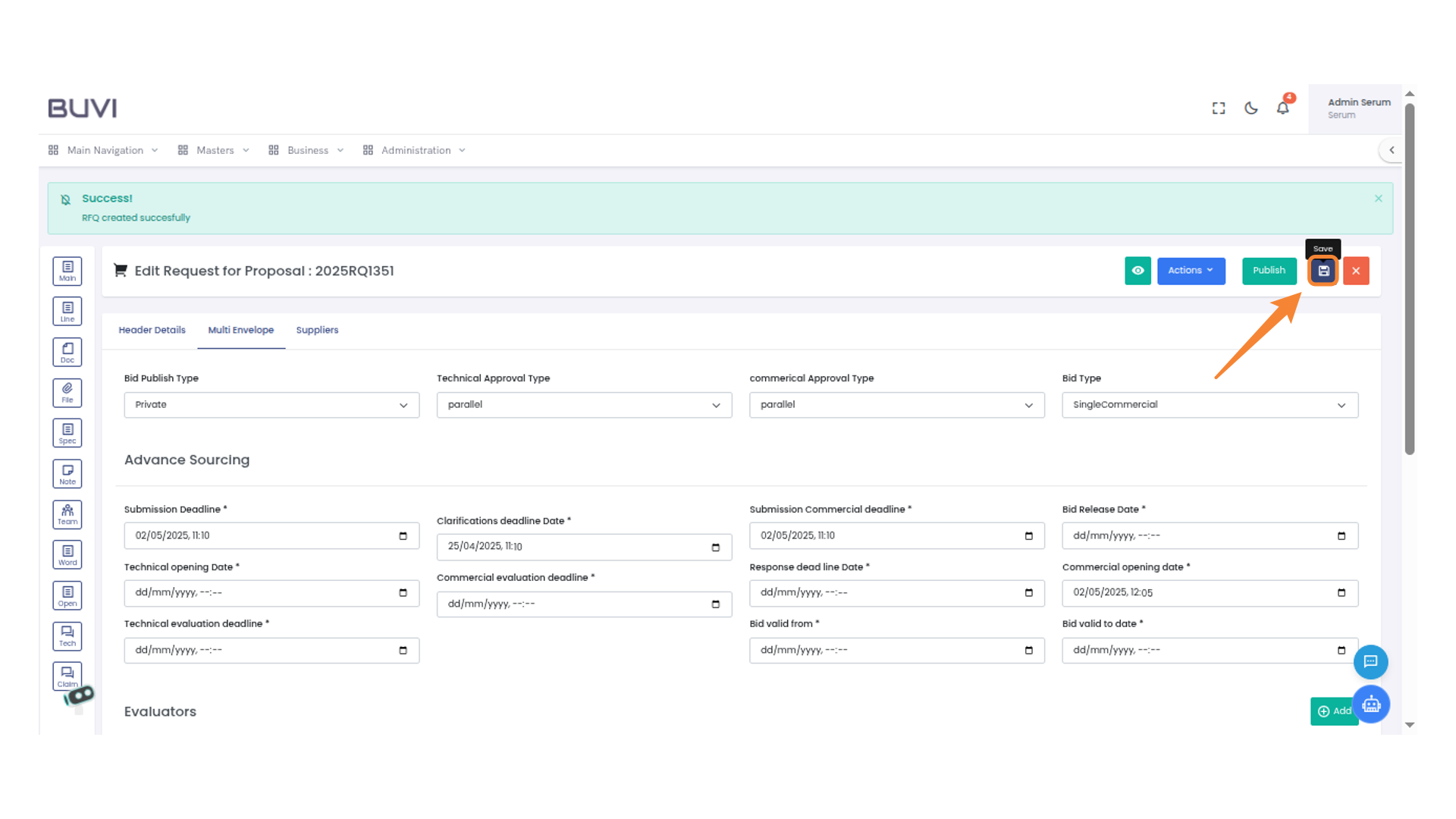Click the page vertical scrollbar
1456x819 pixels.
(1409, 281)
